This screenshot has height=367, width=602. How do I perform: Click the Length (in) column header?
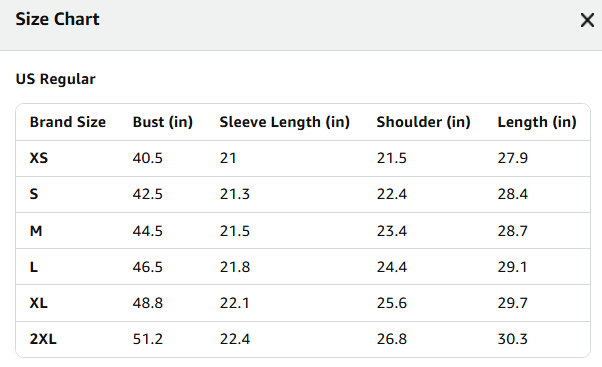(537, 122)
